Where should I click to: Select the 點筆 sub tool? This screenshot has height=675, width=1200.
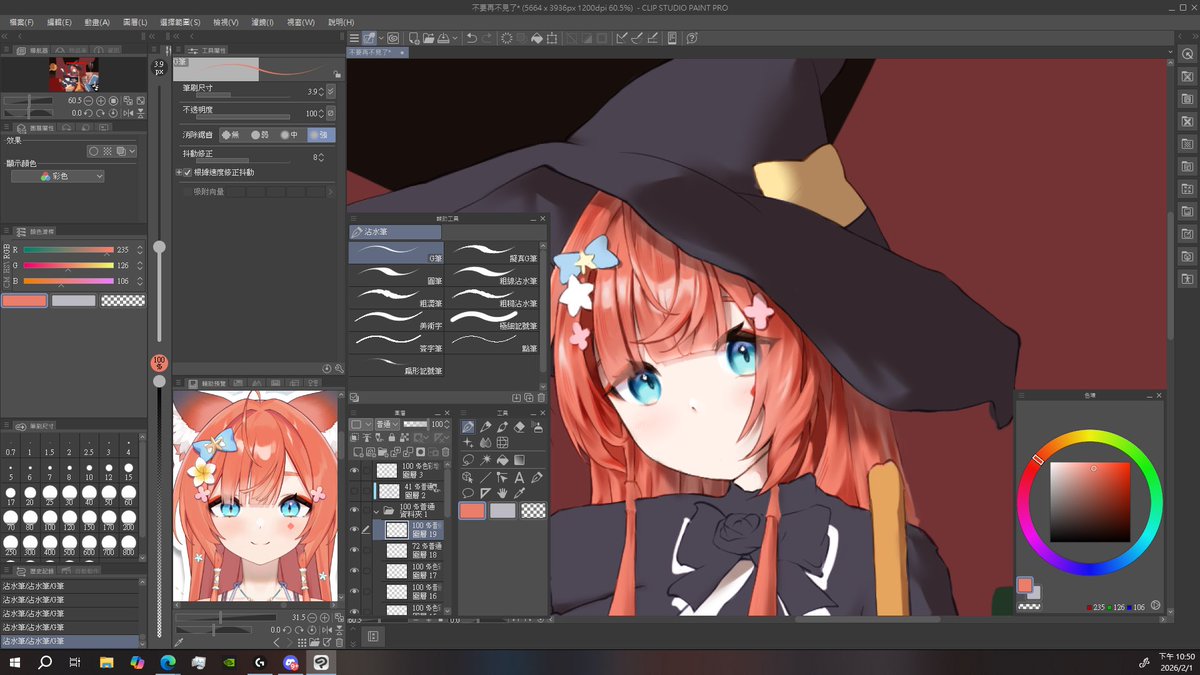493,341
